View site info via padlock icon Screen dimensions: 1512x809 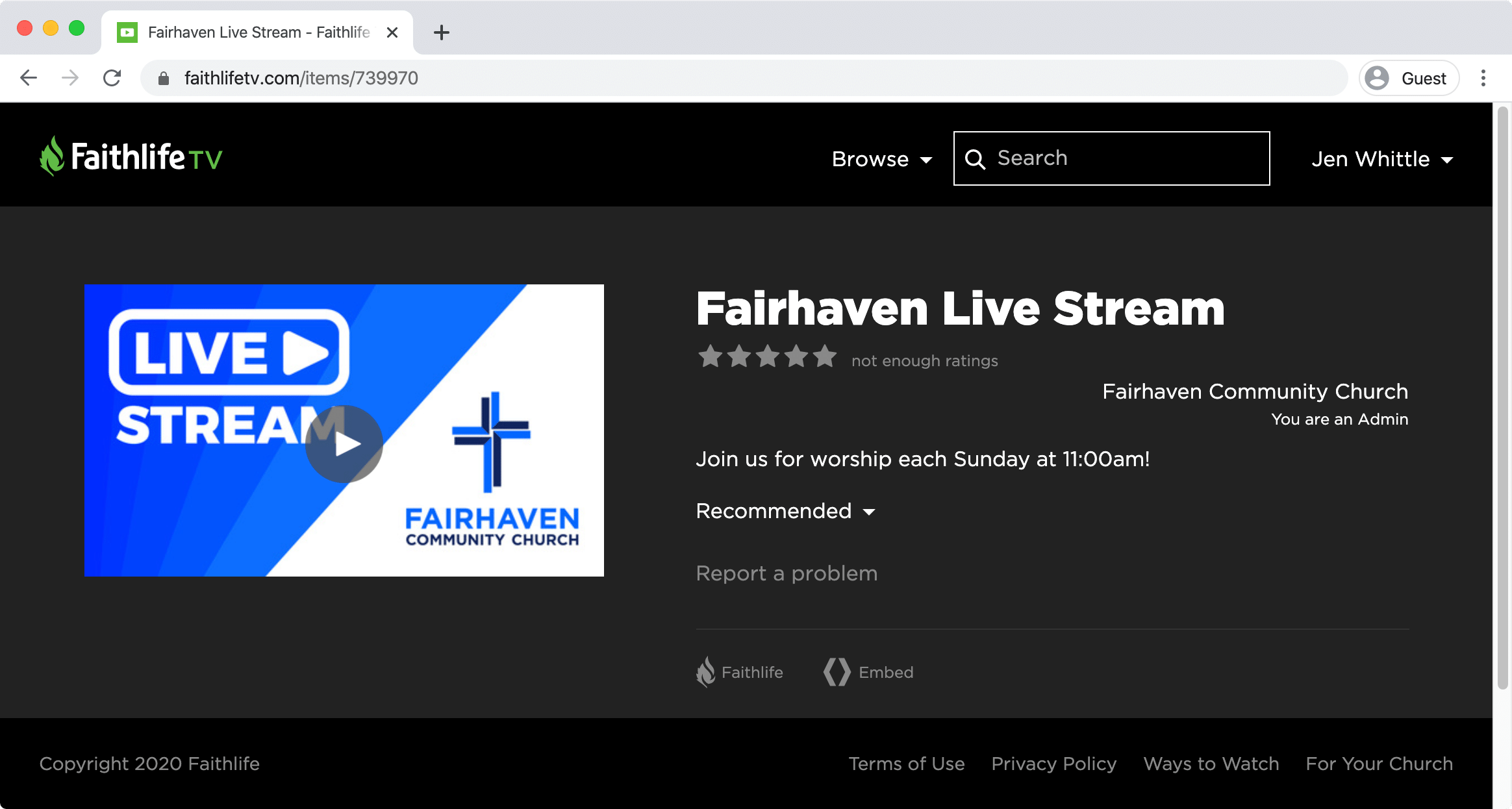click(164, 79)
